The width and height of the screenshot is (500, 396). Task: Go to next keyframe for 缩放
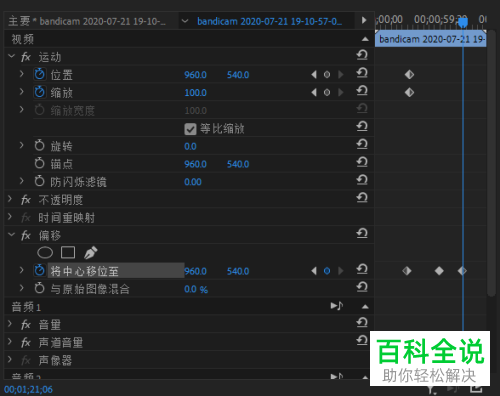340,92
